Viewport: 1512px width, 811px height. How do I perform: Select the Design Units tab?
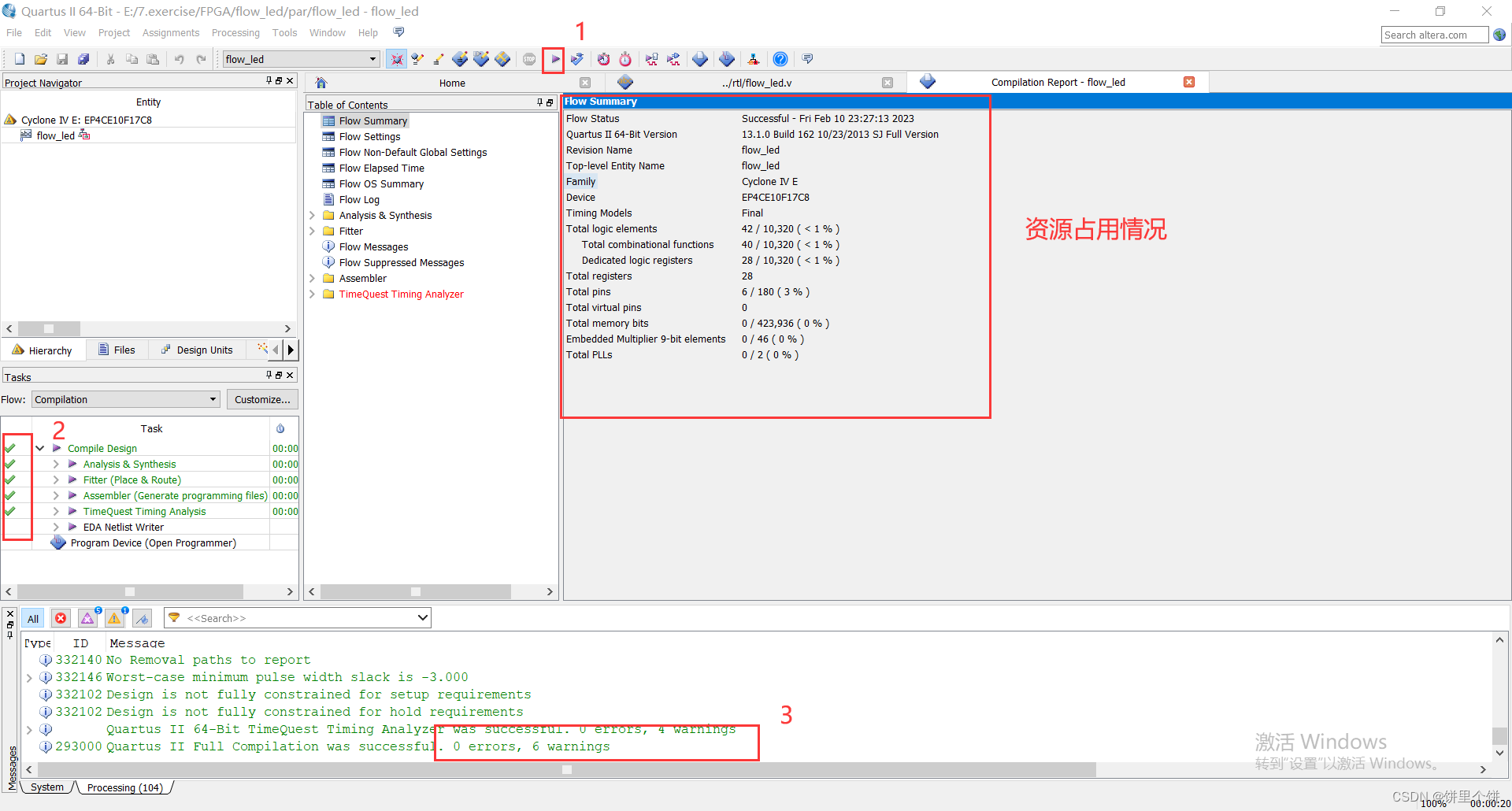pyautogui.click(x=197, y=350)
